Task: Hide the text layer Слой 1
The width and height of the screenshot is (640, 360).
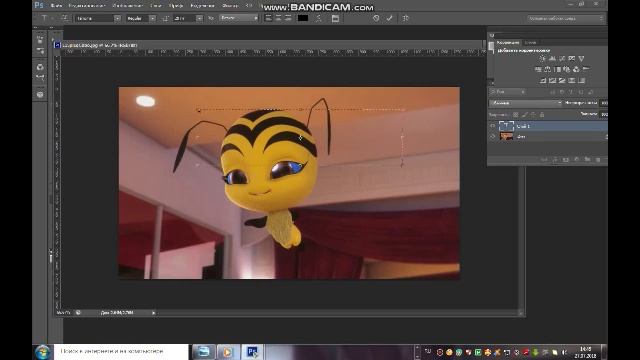Action: [493, 126]
